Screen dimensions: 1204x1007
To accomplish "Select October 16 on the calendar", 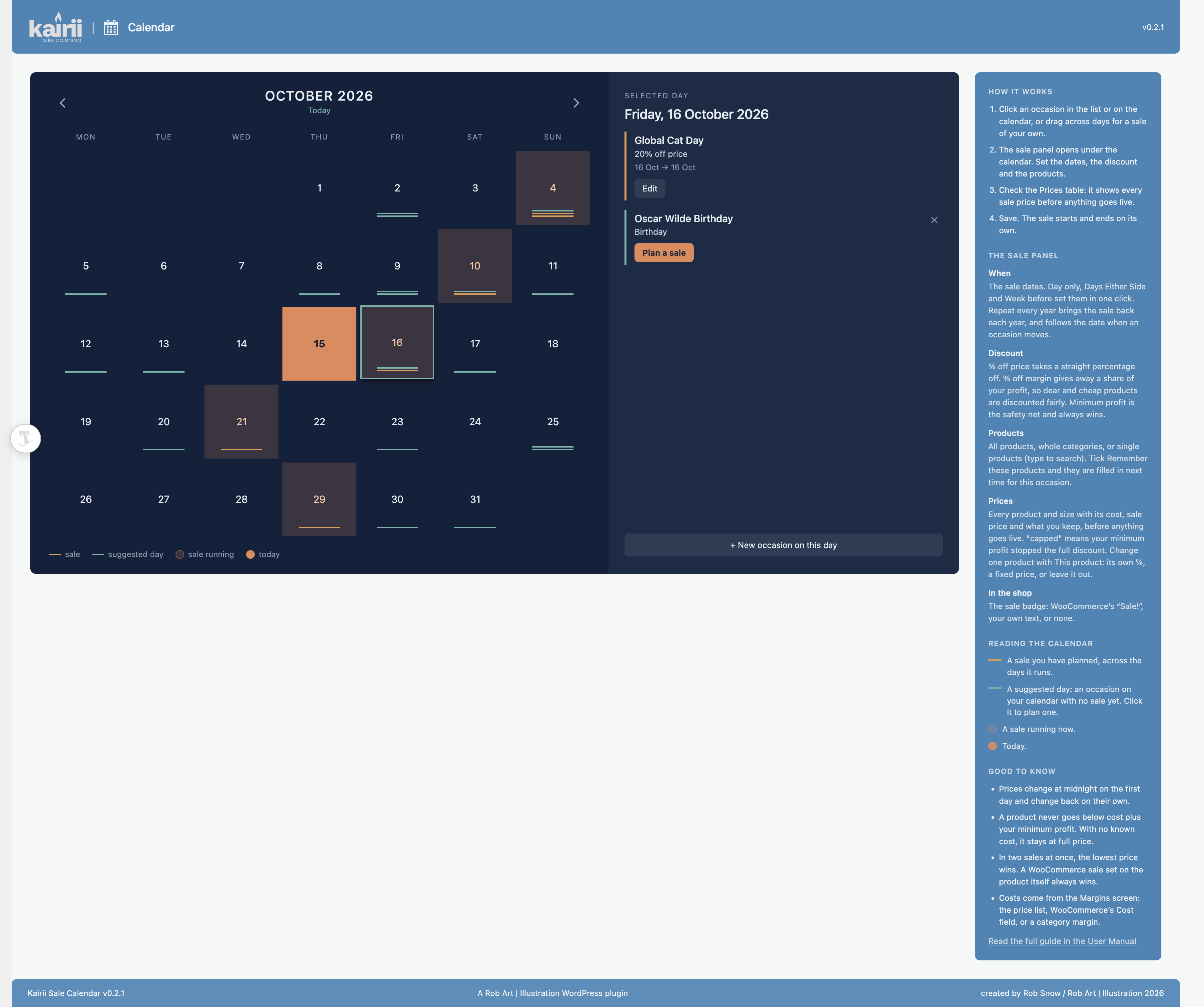I will 397,342.
